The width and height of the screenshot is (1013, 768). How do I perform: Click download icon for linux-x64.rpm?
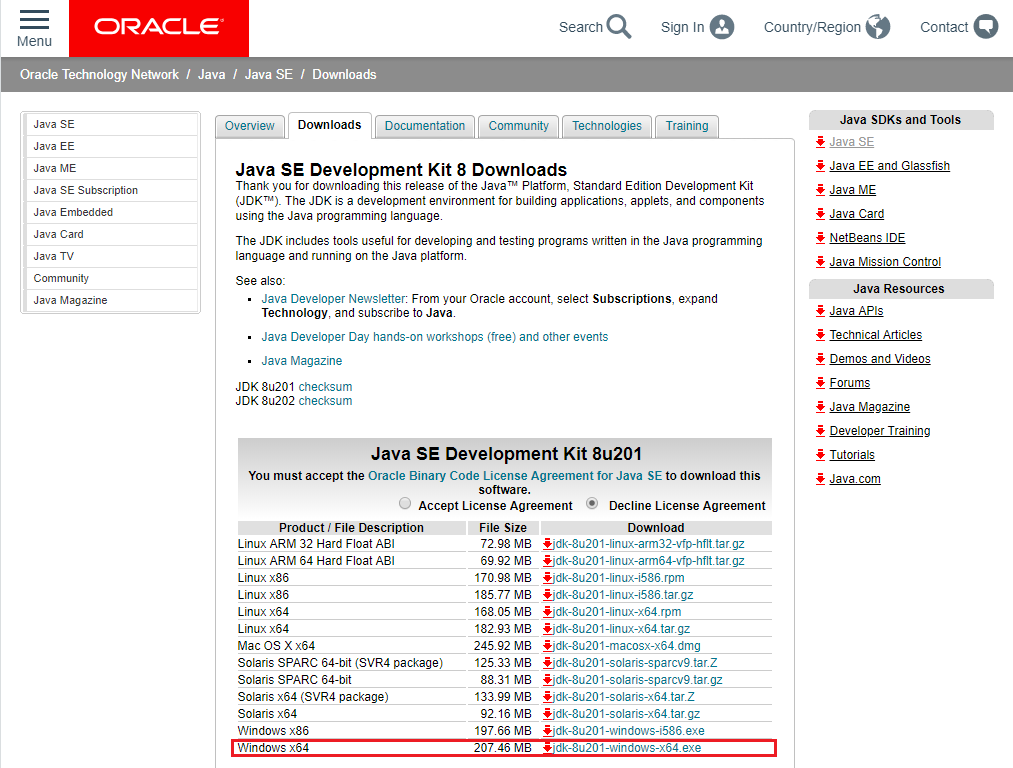(547, 612)
